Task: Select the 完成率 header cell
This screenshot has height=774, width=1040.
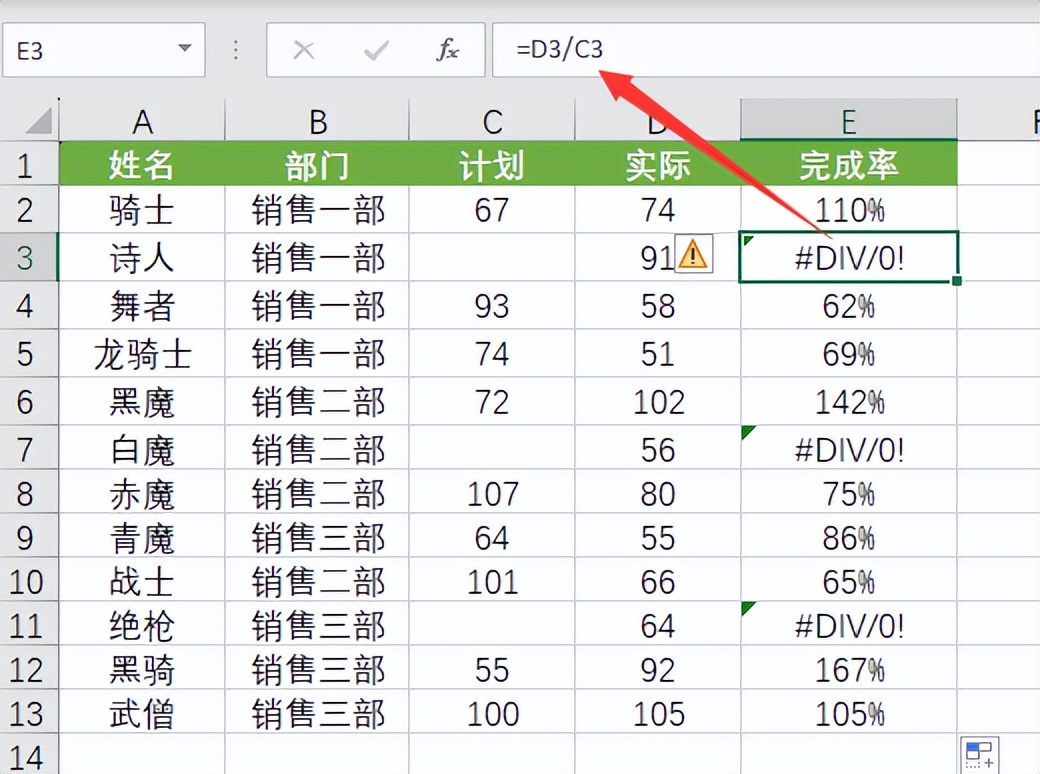Action: 848,164
